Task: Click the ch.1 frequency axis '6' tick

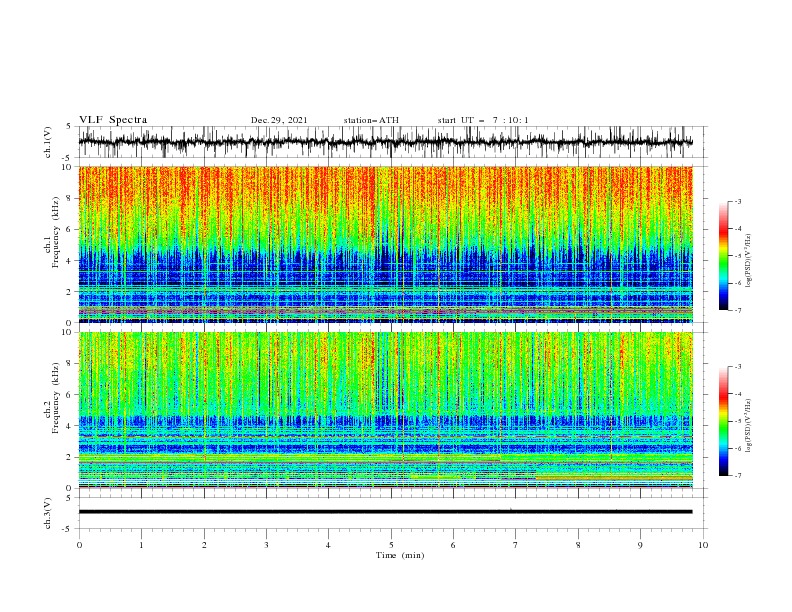Action: click(70, 229)
